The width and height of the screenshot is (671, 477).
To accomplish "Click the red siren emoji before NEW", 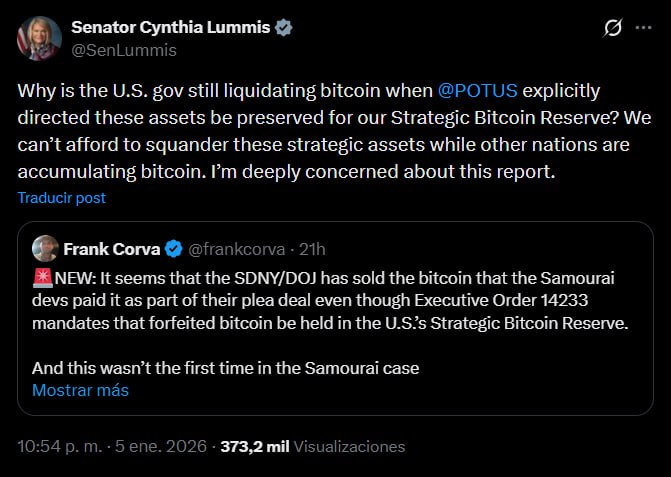I will 40,275.
